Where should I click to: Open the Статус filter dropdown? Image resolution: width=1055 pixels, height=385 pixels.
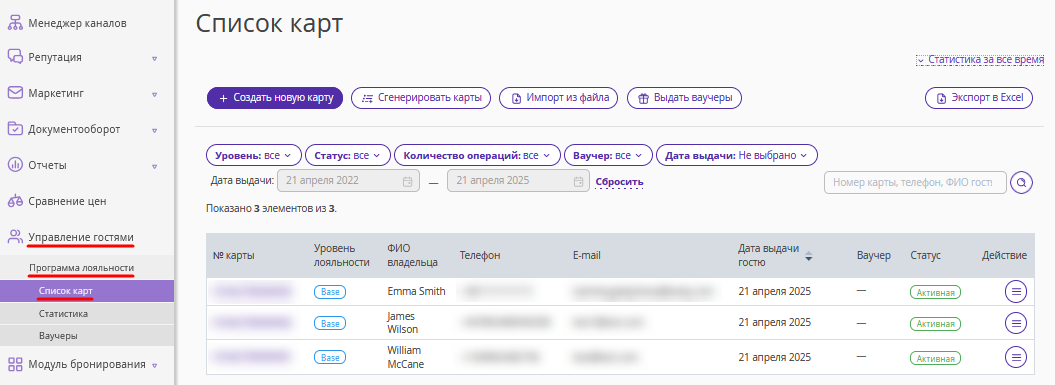tap(347, 155)
